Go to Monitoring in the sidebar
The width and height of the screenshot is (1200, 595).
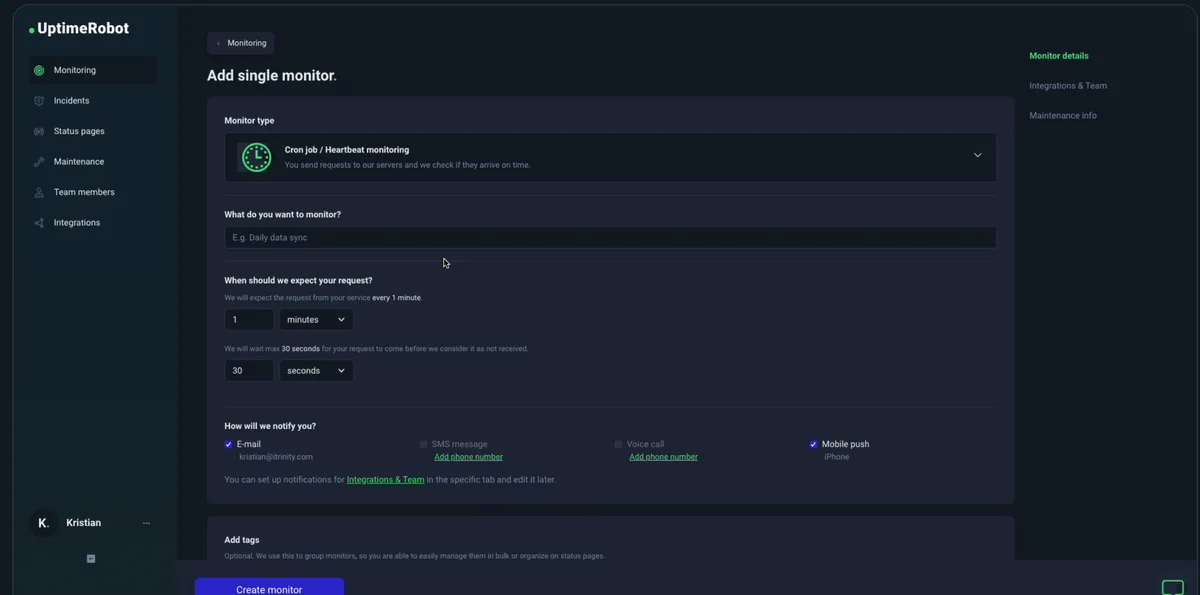(93, 70)
